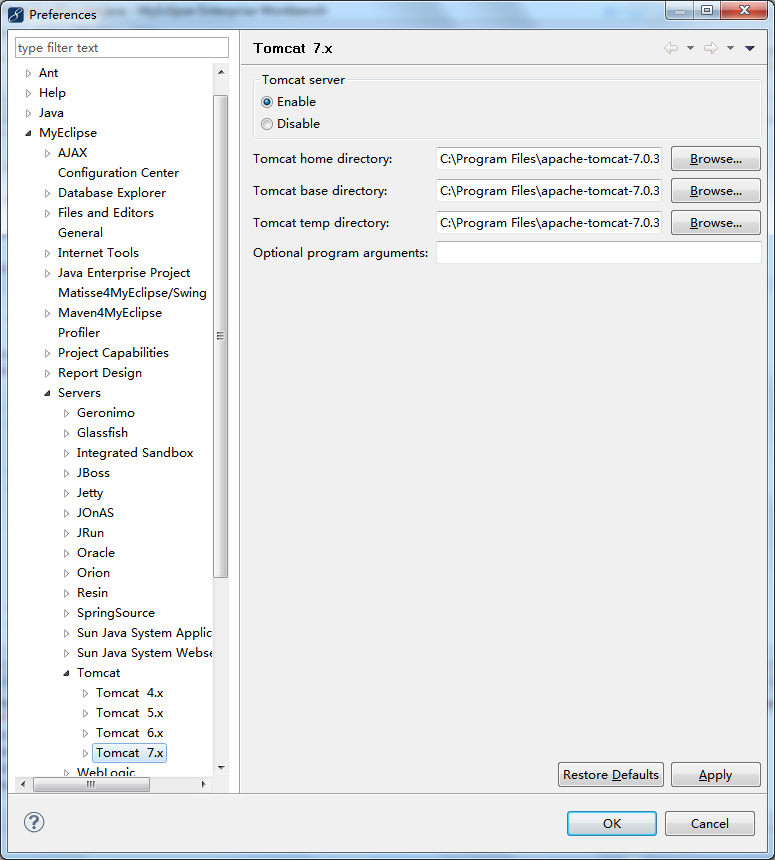Click the Preferences window title icon
This screenshot has height=860, width=775.
(x=16, y=14)
